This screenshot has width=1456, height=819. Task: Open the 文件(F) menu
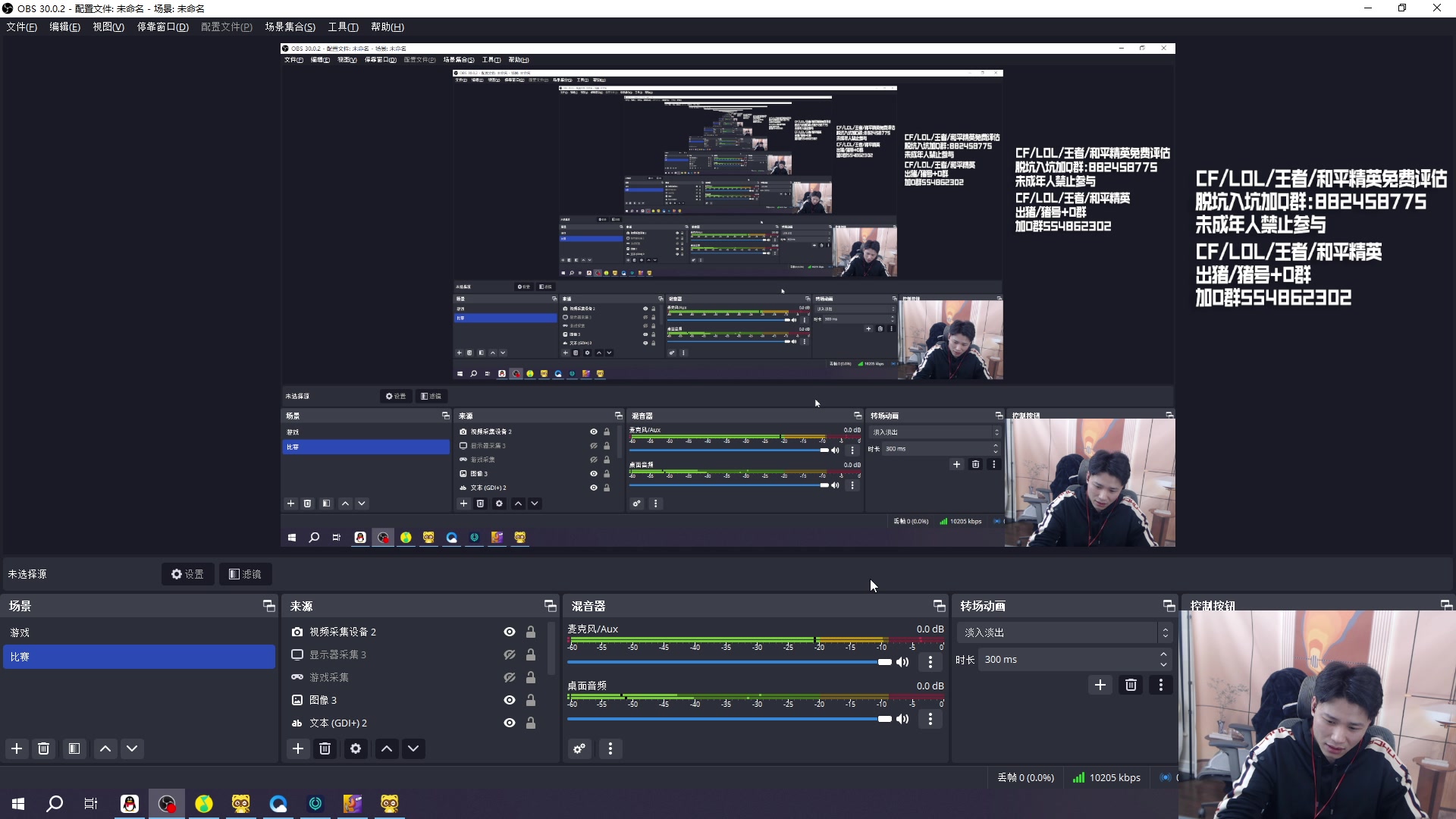click(21, 27)
